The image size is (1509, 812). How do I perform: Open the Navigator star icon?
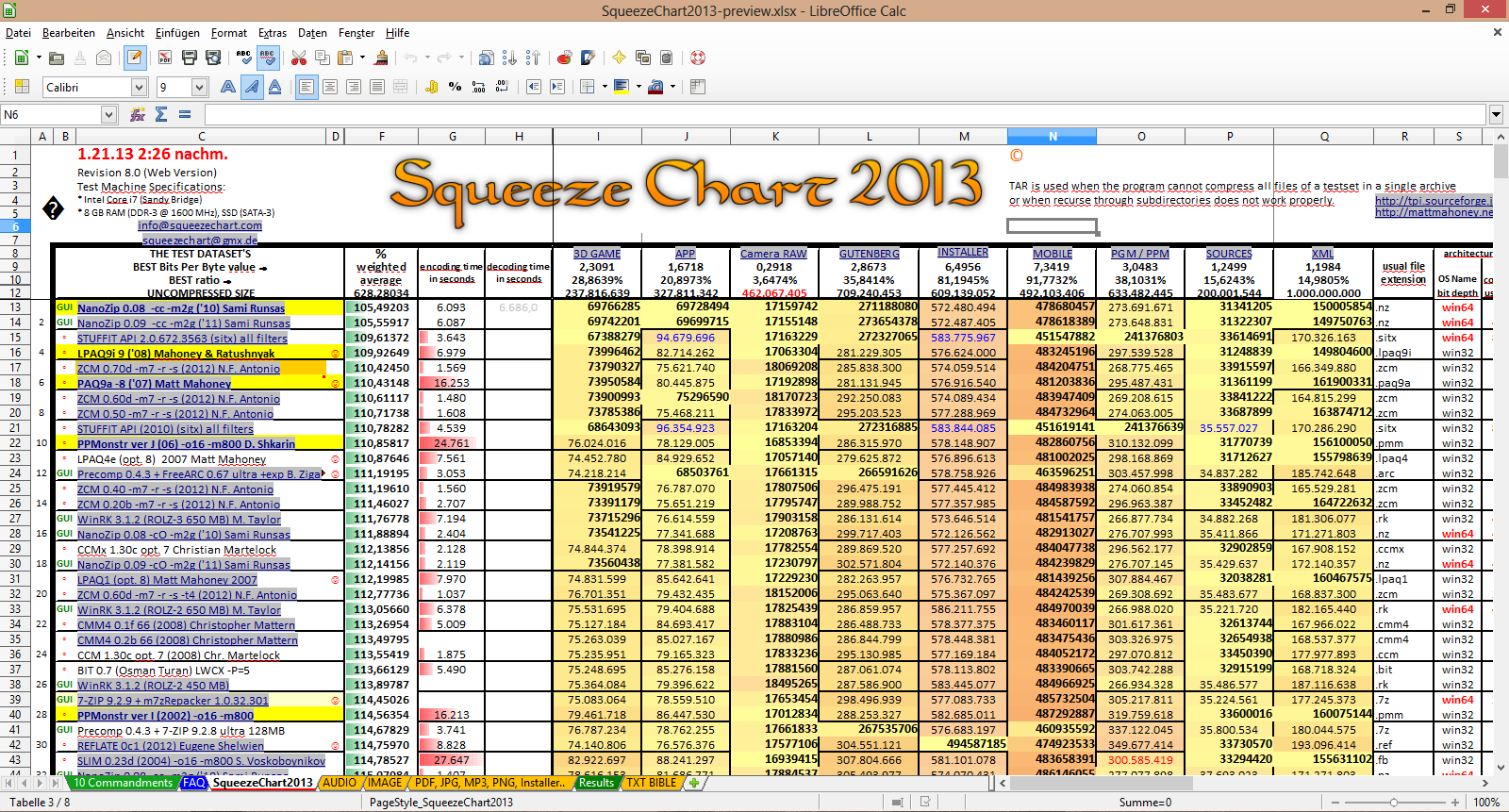point(619,58)
